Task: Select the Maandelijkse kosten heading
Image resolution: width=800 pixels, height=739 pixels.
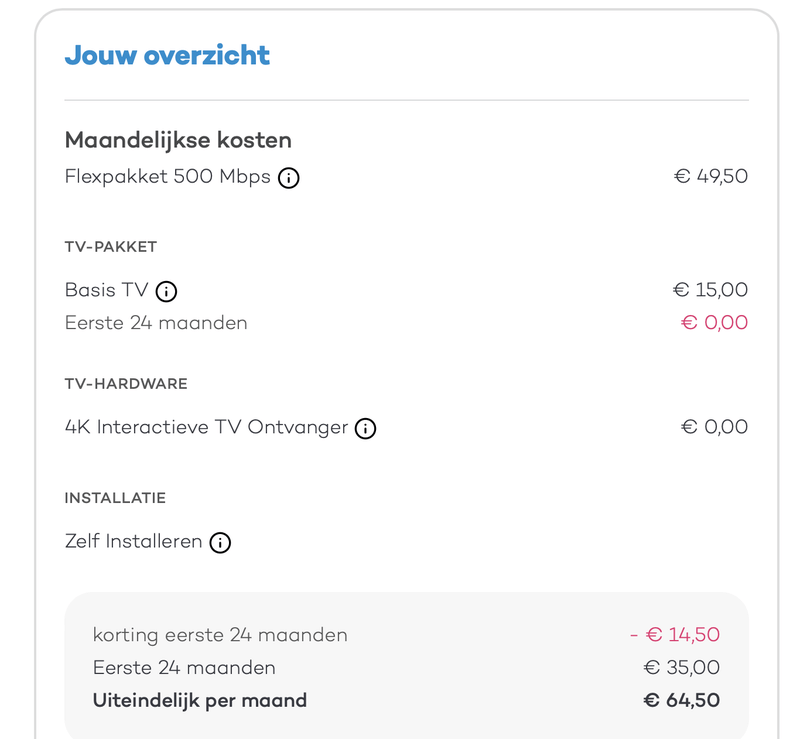Action: [178, 140]
